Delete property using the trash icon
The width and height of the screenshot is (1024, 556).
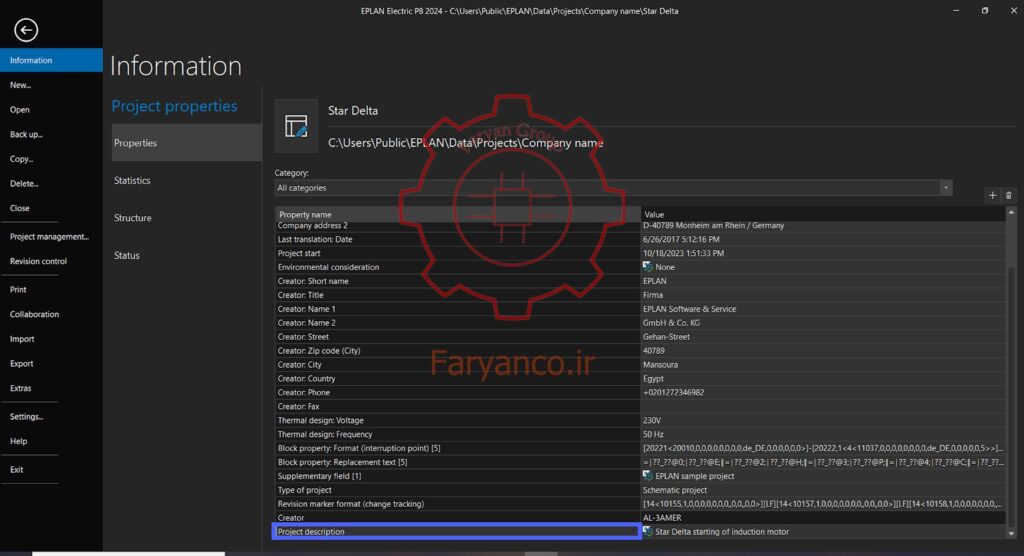1008,195
